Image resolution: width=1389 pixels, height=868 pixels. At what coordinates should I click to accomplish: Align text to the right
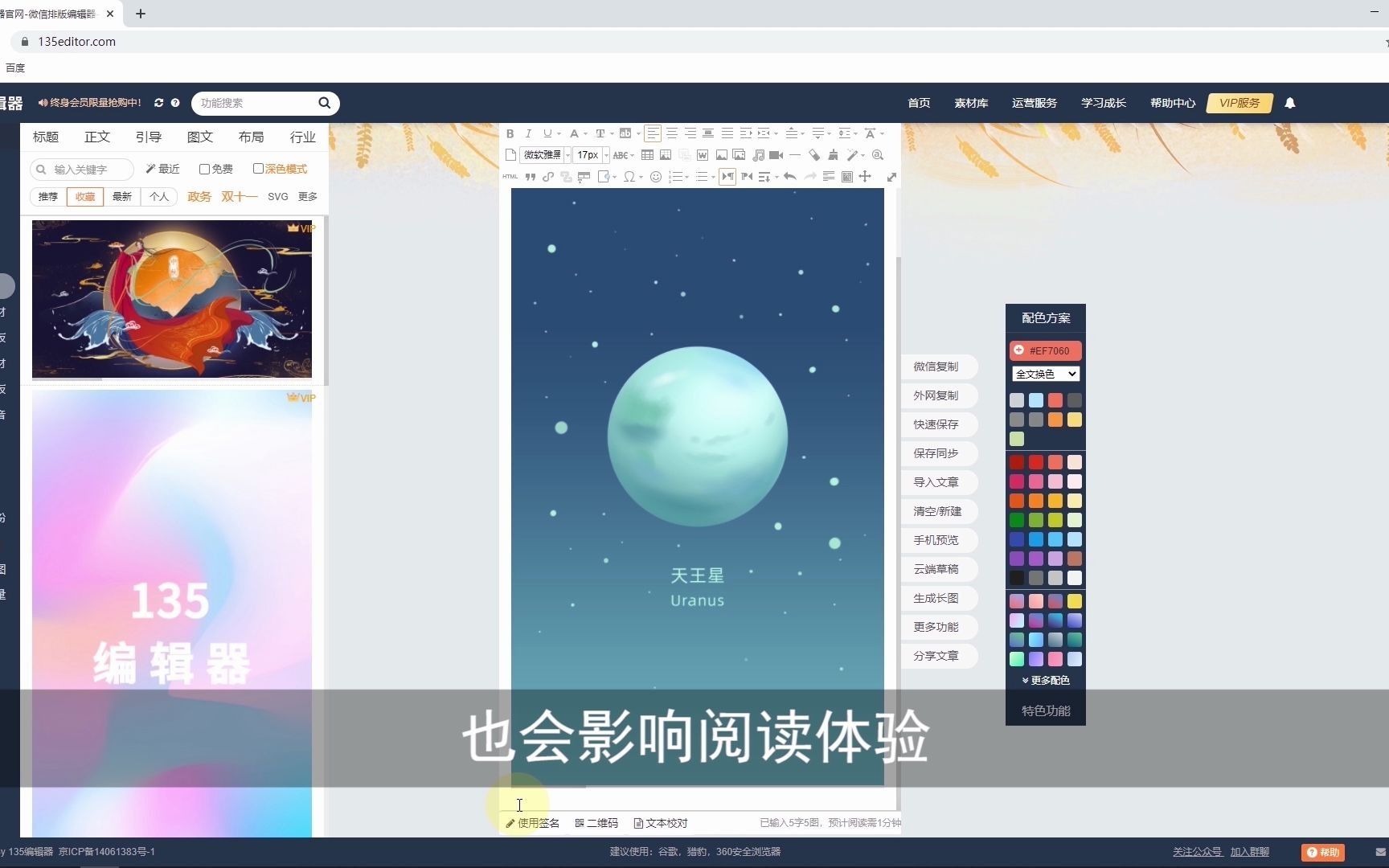(x=690, y=133)
